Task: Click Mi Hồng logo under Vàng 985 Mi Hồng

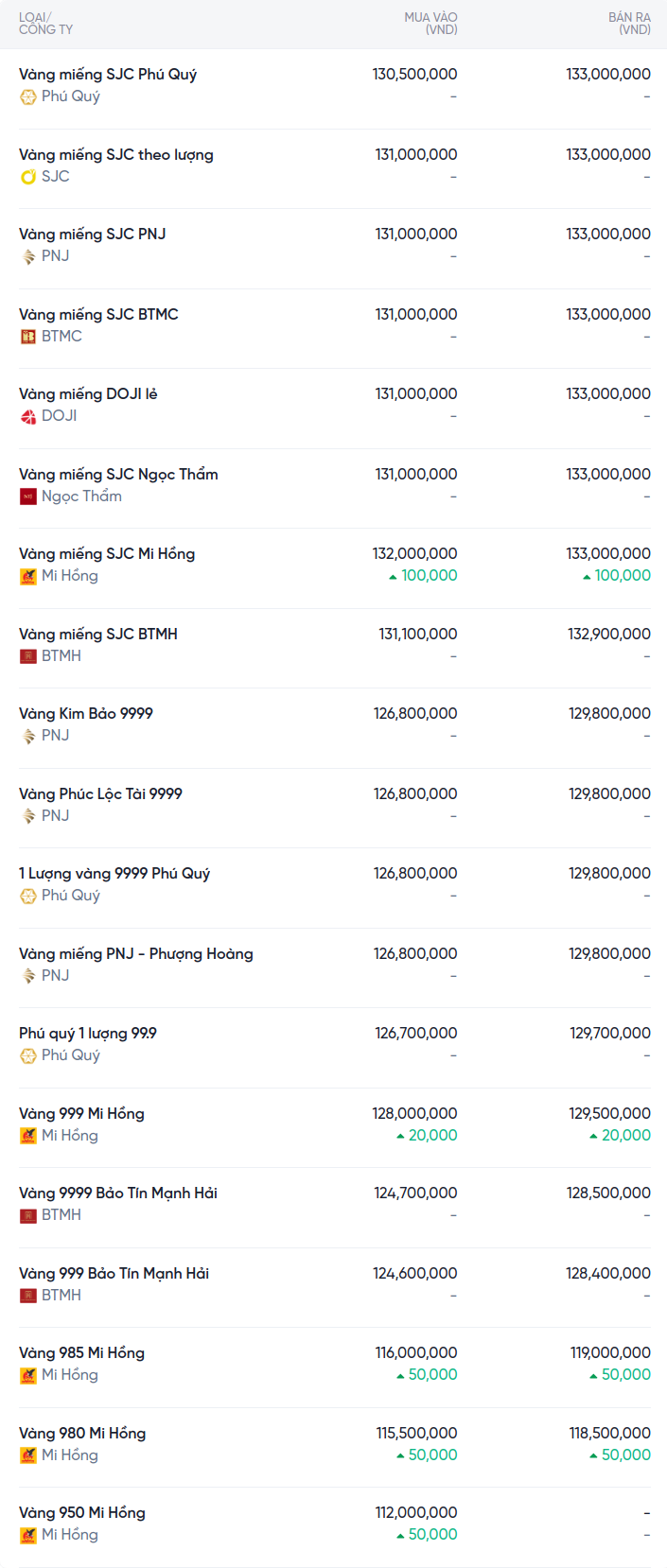Action: [x=28, y=1375]
